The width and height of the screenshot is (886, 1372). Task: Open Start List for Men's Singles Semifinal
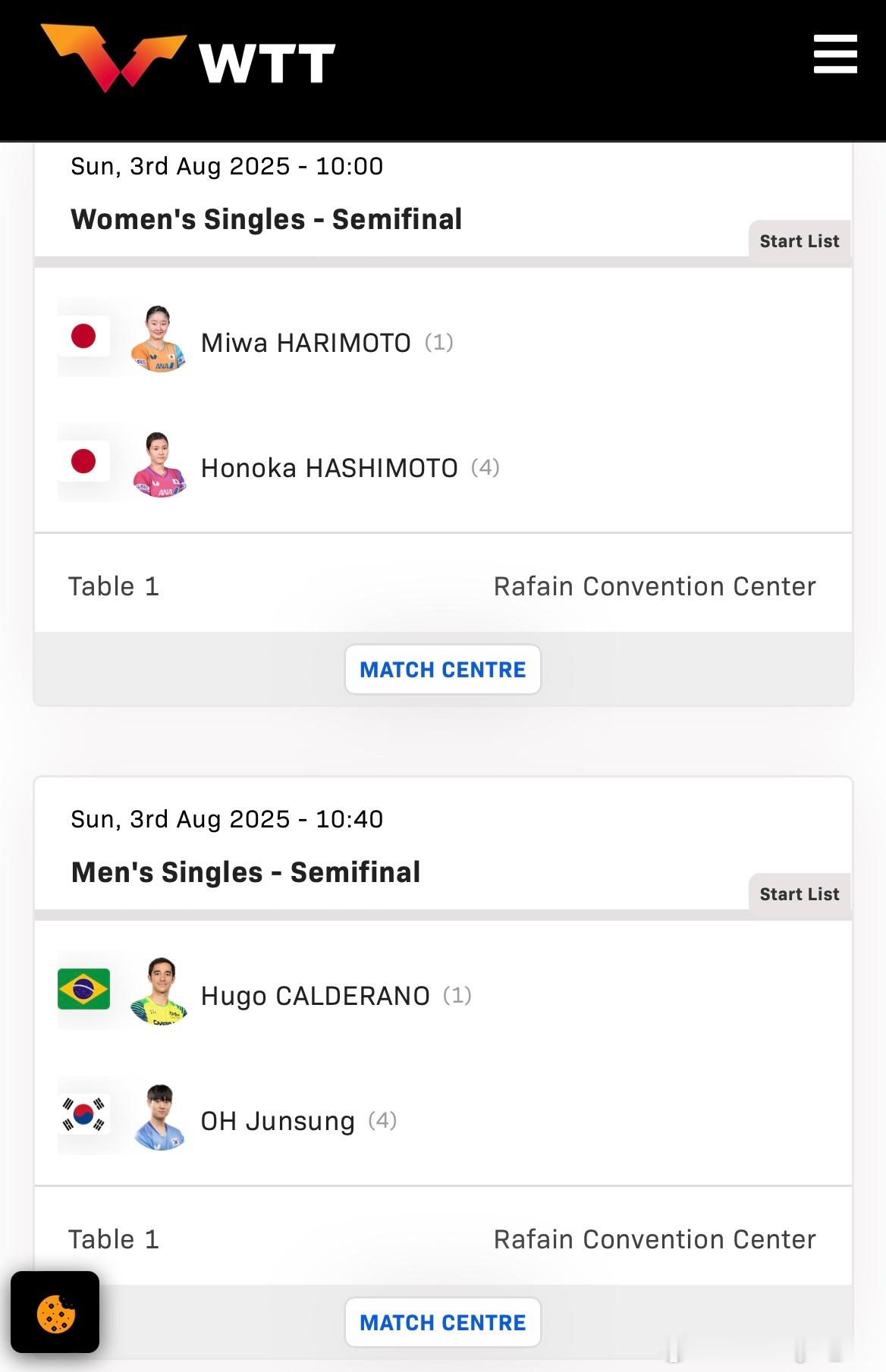(x=800, y=894)
